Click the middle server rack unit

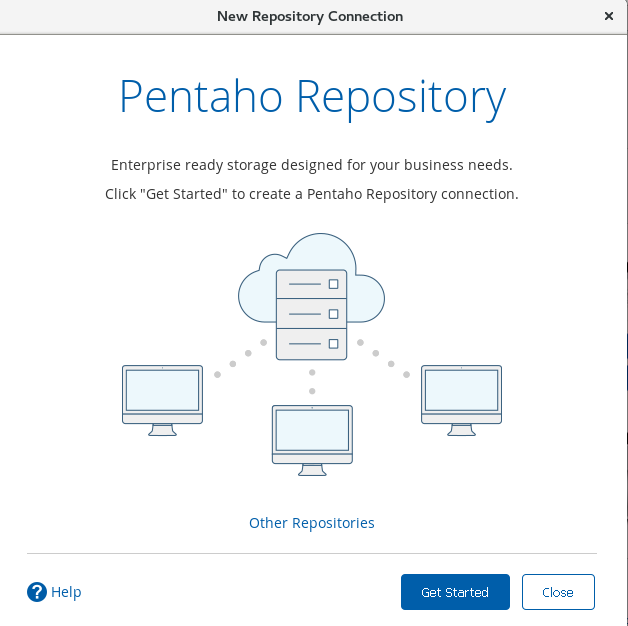311,314
